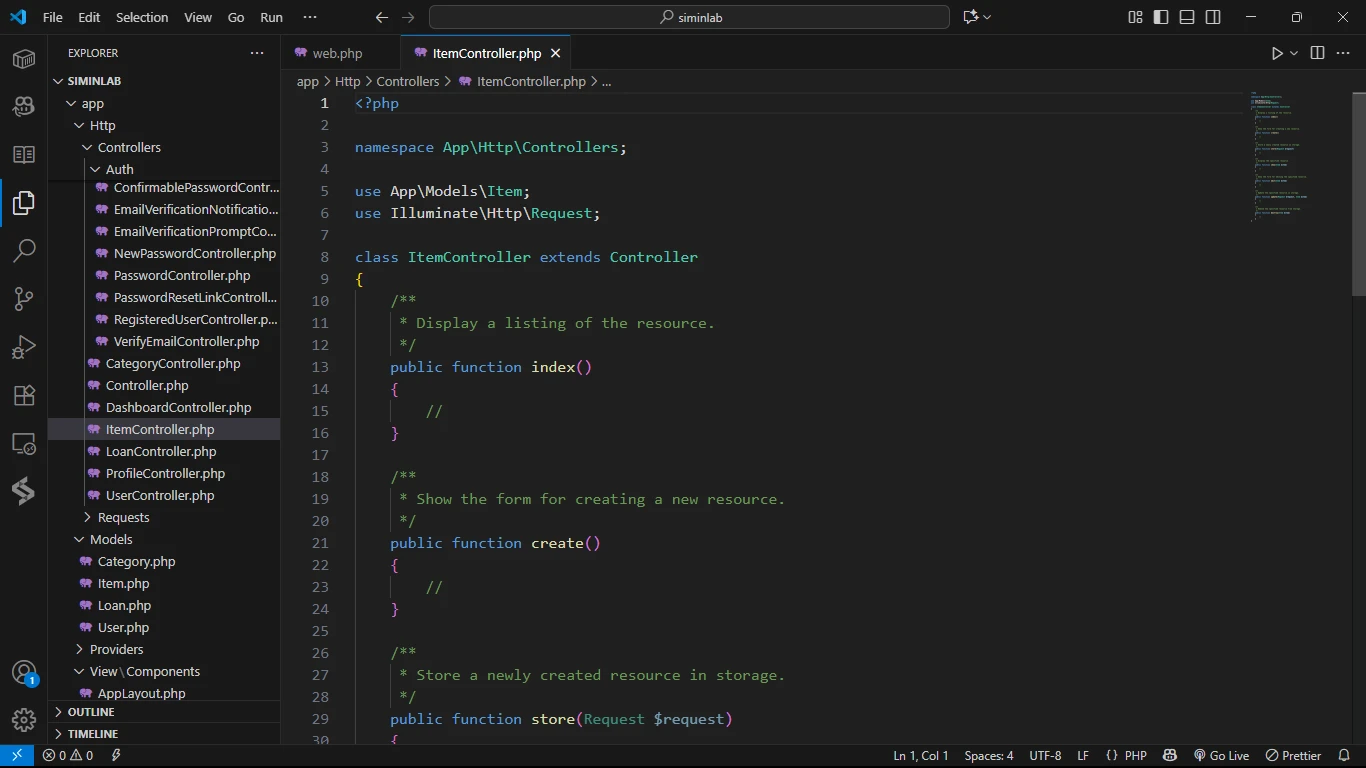Image resolution: width=1366 pixels, height=768 pixels.
Task: Open the Source Control view
Action: tap(24, 298)
